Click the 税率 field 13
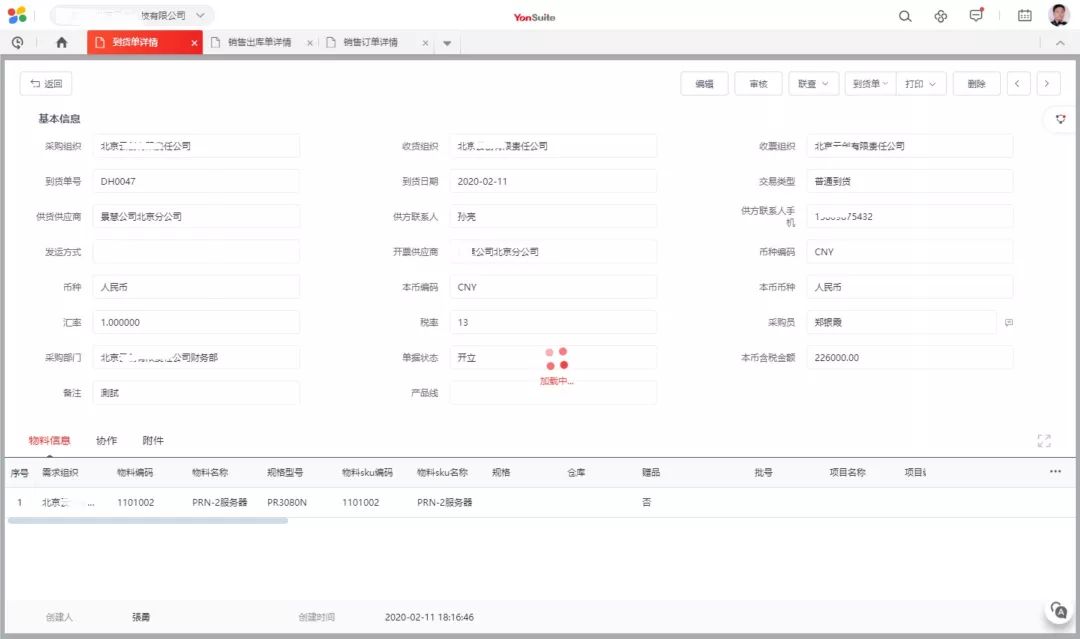The image size is (1080, 639). (553, 322)
